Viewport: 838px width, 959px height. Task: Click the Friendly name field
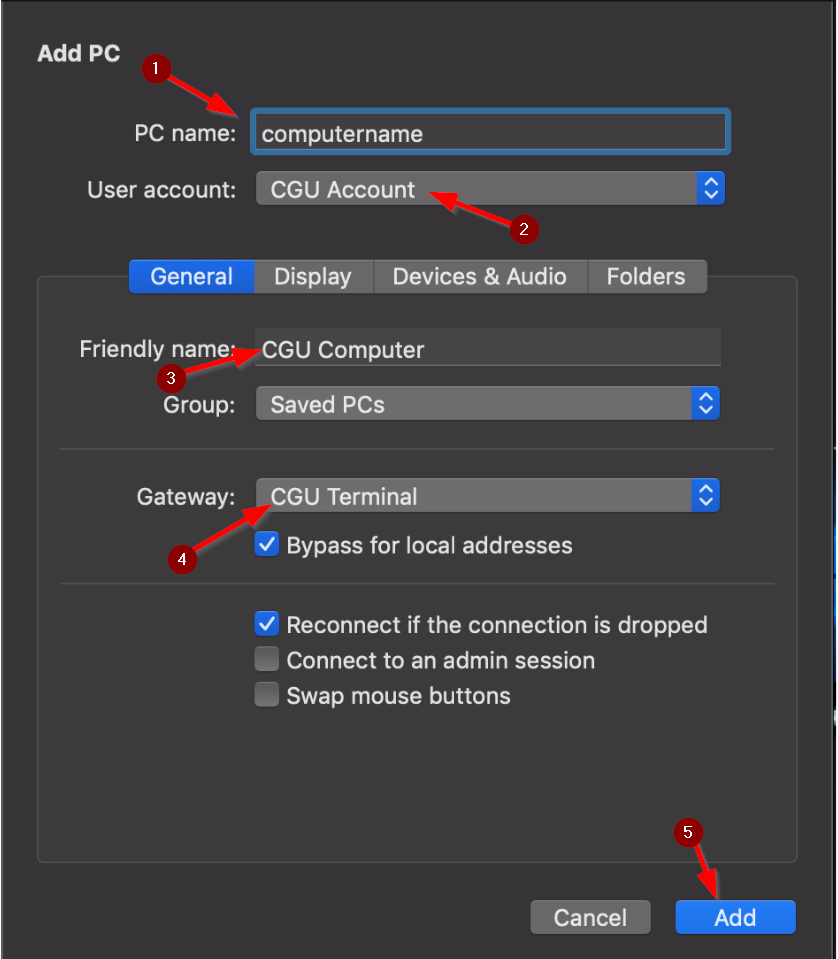(x=488, y=348)
